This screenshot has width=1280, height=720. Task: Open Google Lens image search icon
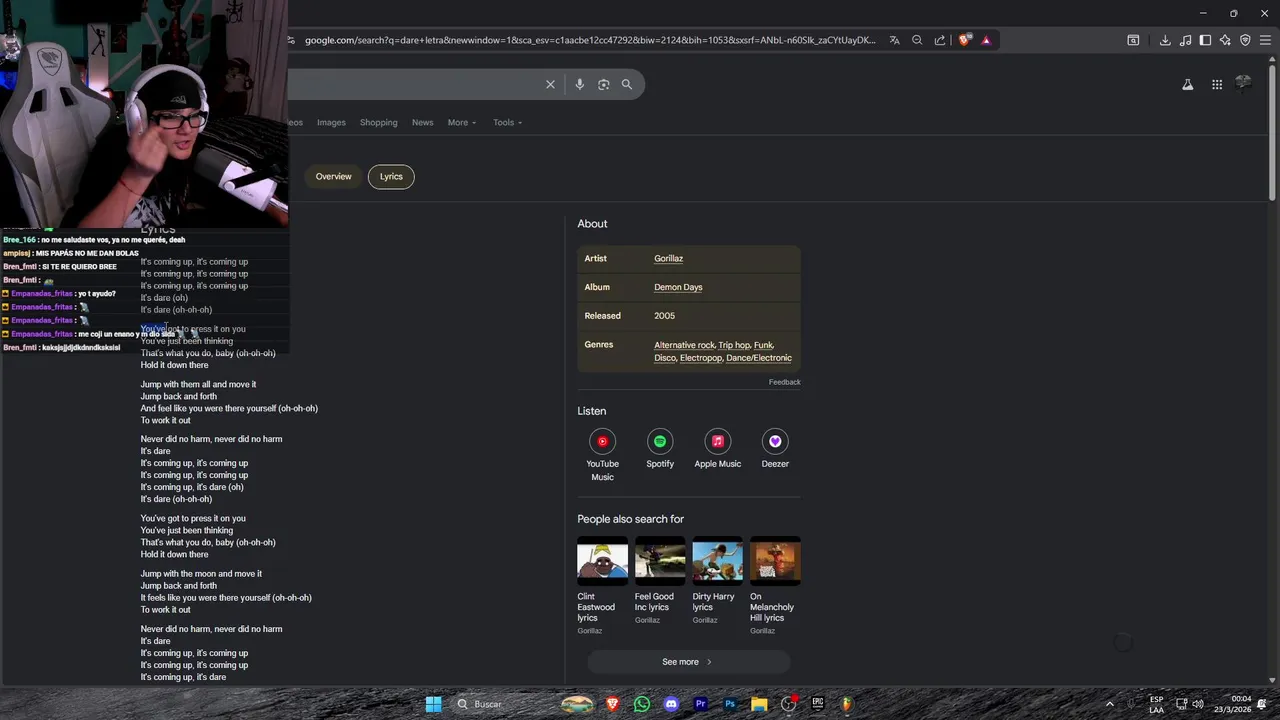click(603, 85)
